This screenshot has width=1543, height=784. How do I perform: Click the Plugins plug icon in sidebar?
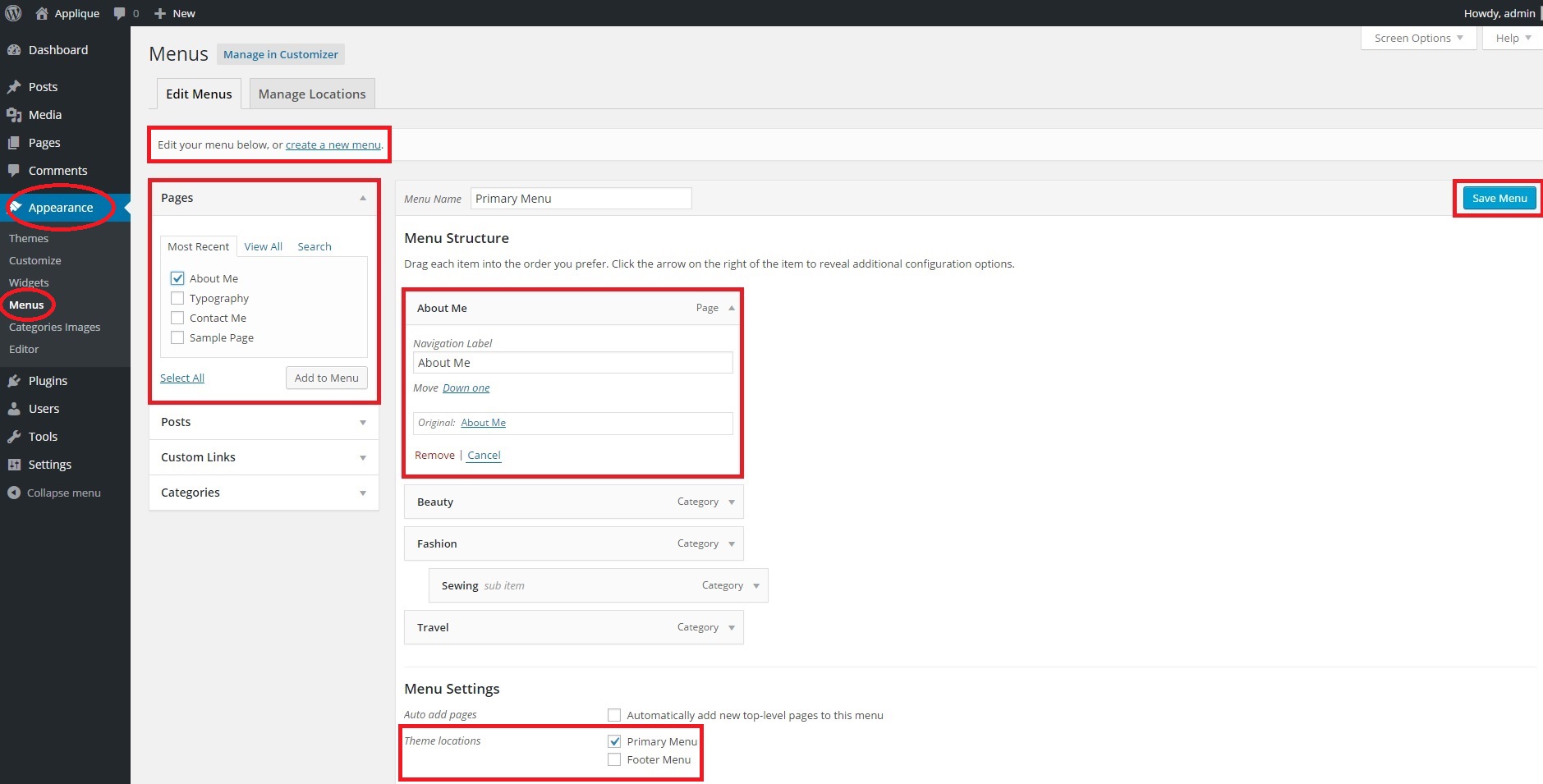point(14,381)
